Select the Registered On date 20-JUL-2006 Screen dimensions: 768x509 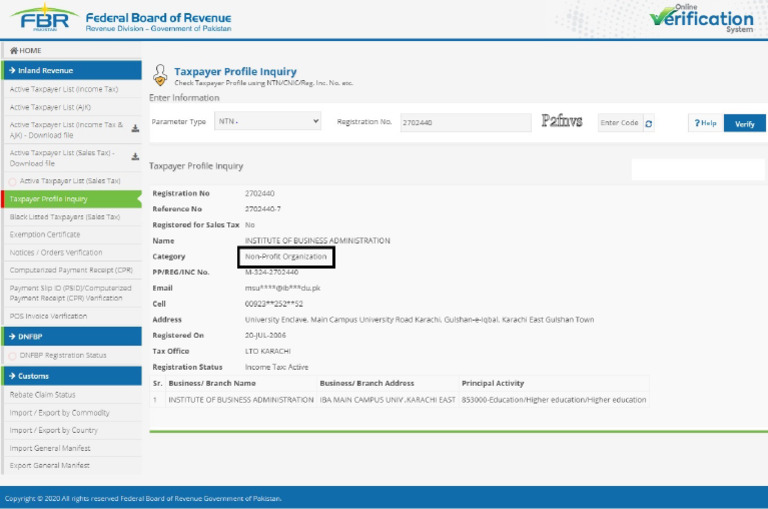pos(265,335)
